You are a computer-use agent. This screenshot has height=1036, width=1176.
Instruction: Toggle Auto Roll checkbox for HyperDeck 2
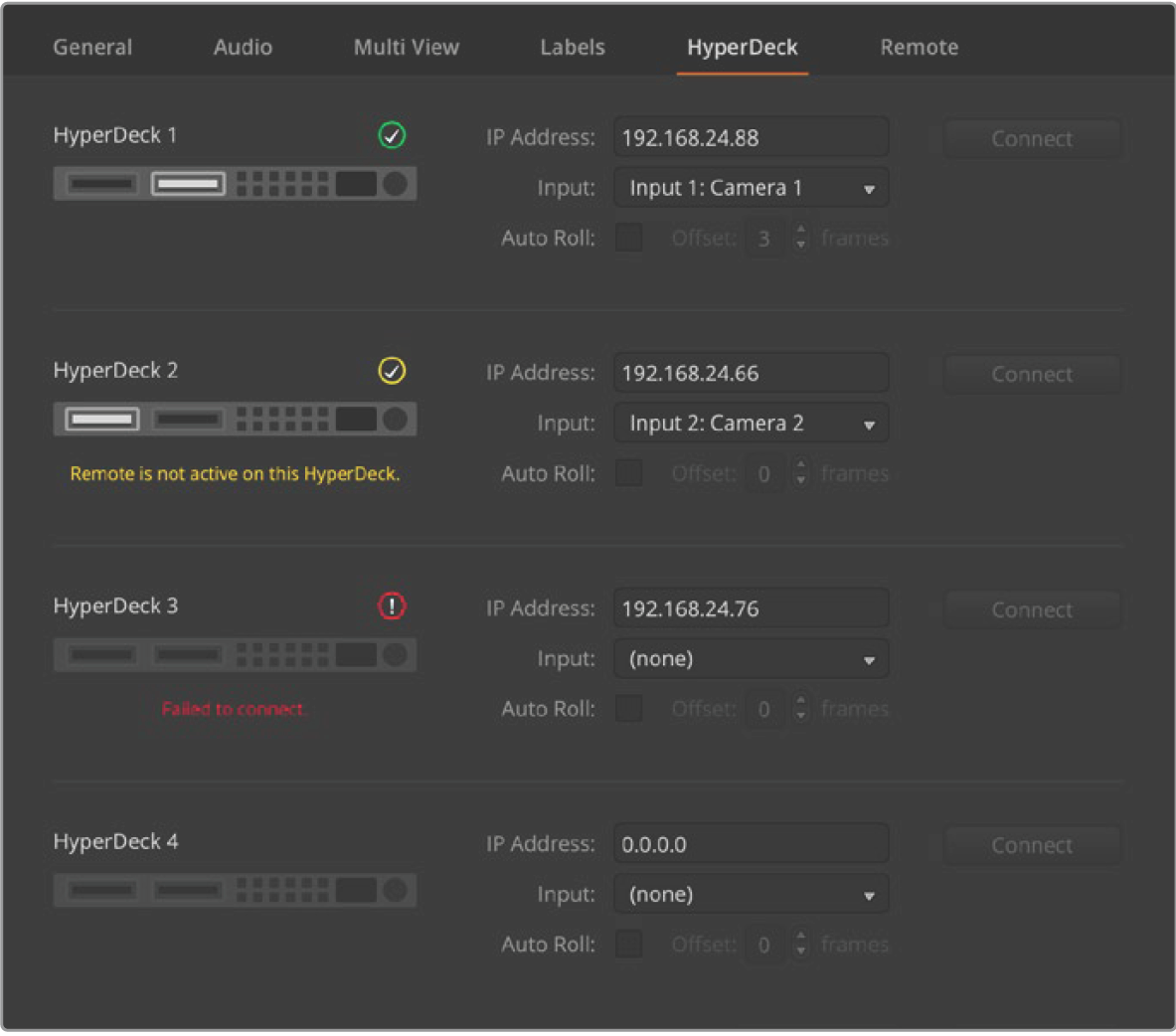628,473
